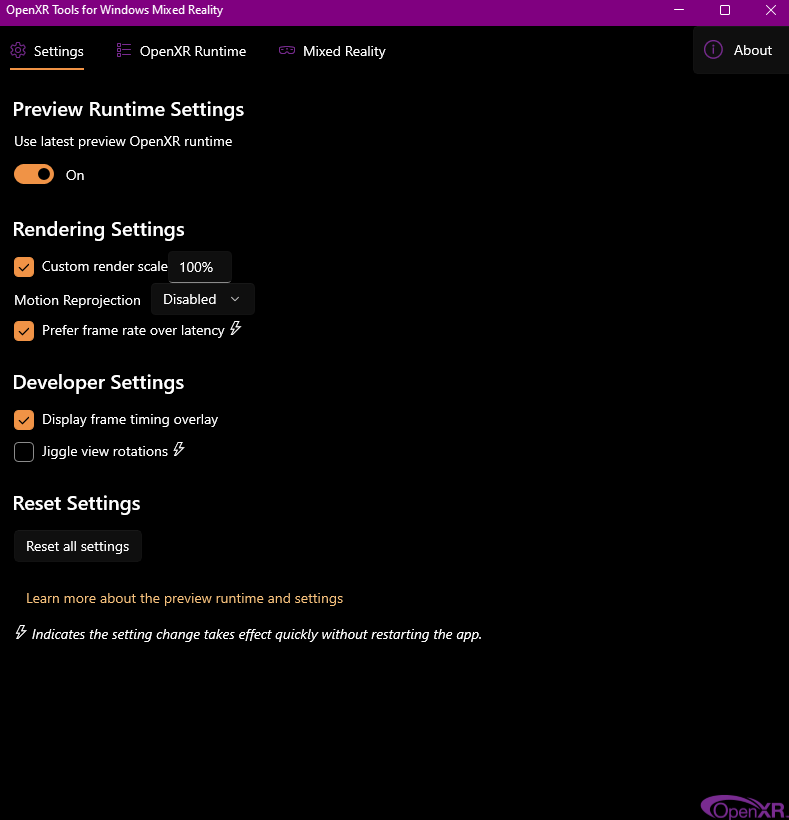
Task: Click the Developer Settings heading
Action: 98,382
